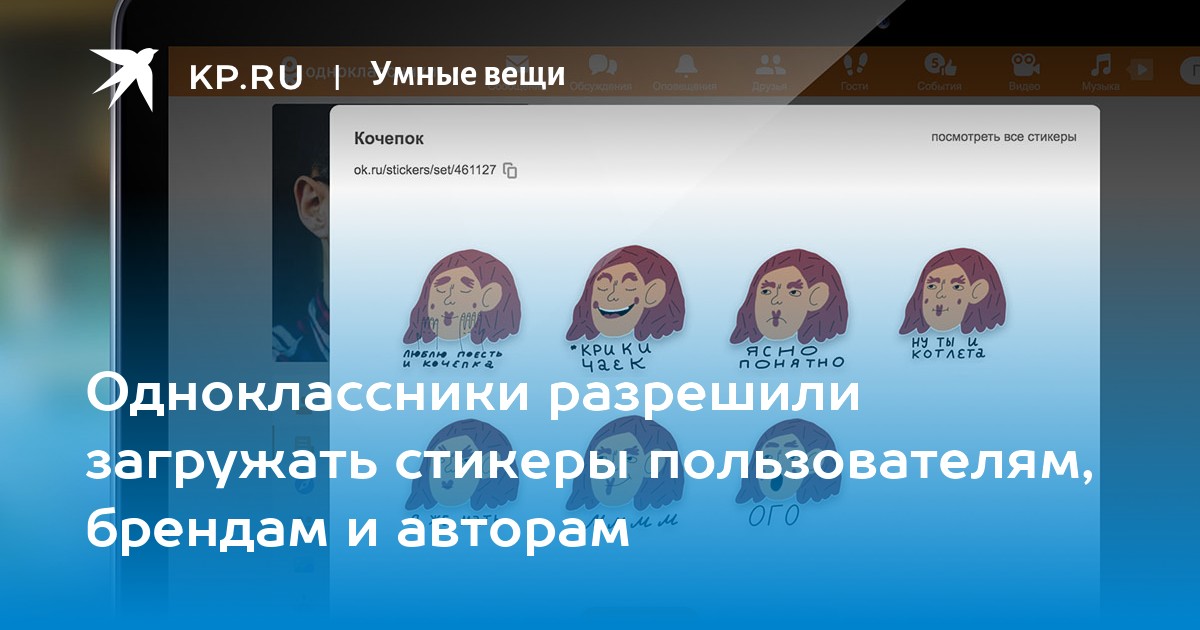
Task: Copy the sticker set link icon
Action: 510,170
